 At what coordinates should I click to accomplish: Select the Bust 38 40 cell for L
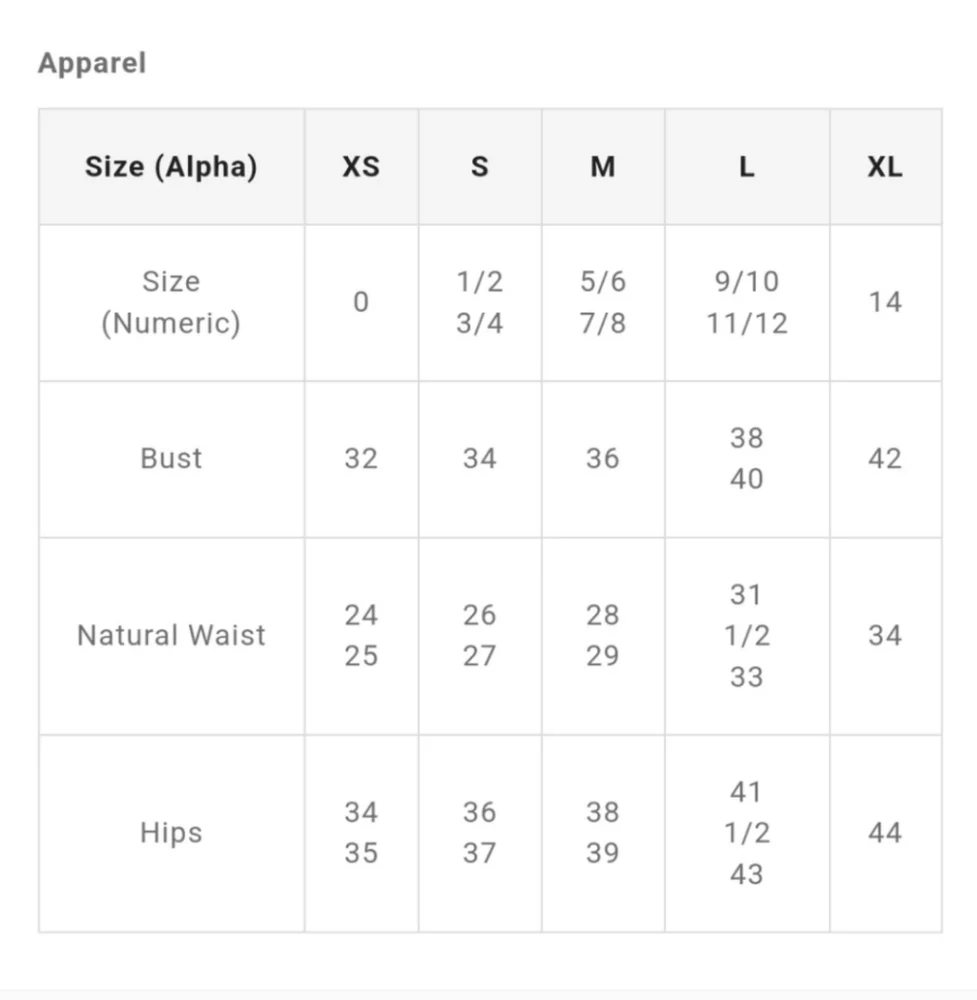click(x=747, y=458)
